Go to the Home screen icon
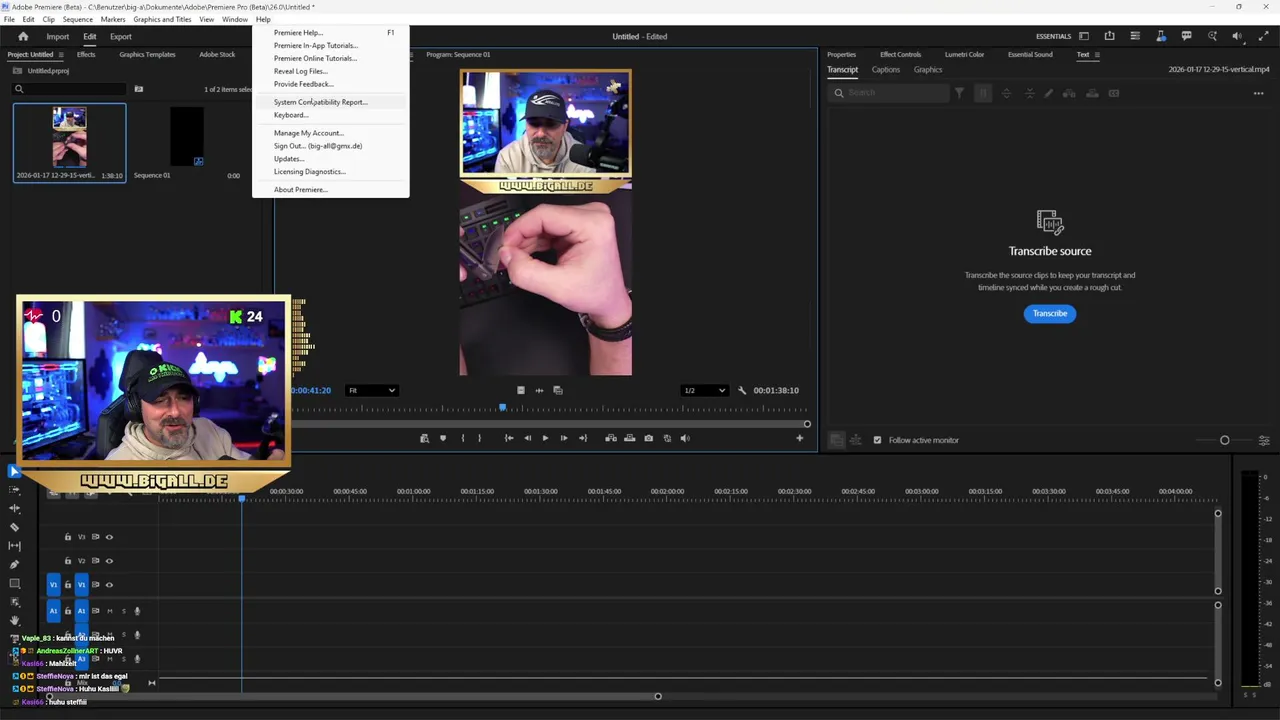1280x720 pixels. [x=23, y=37]
